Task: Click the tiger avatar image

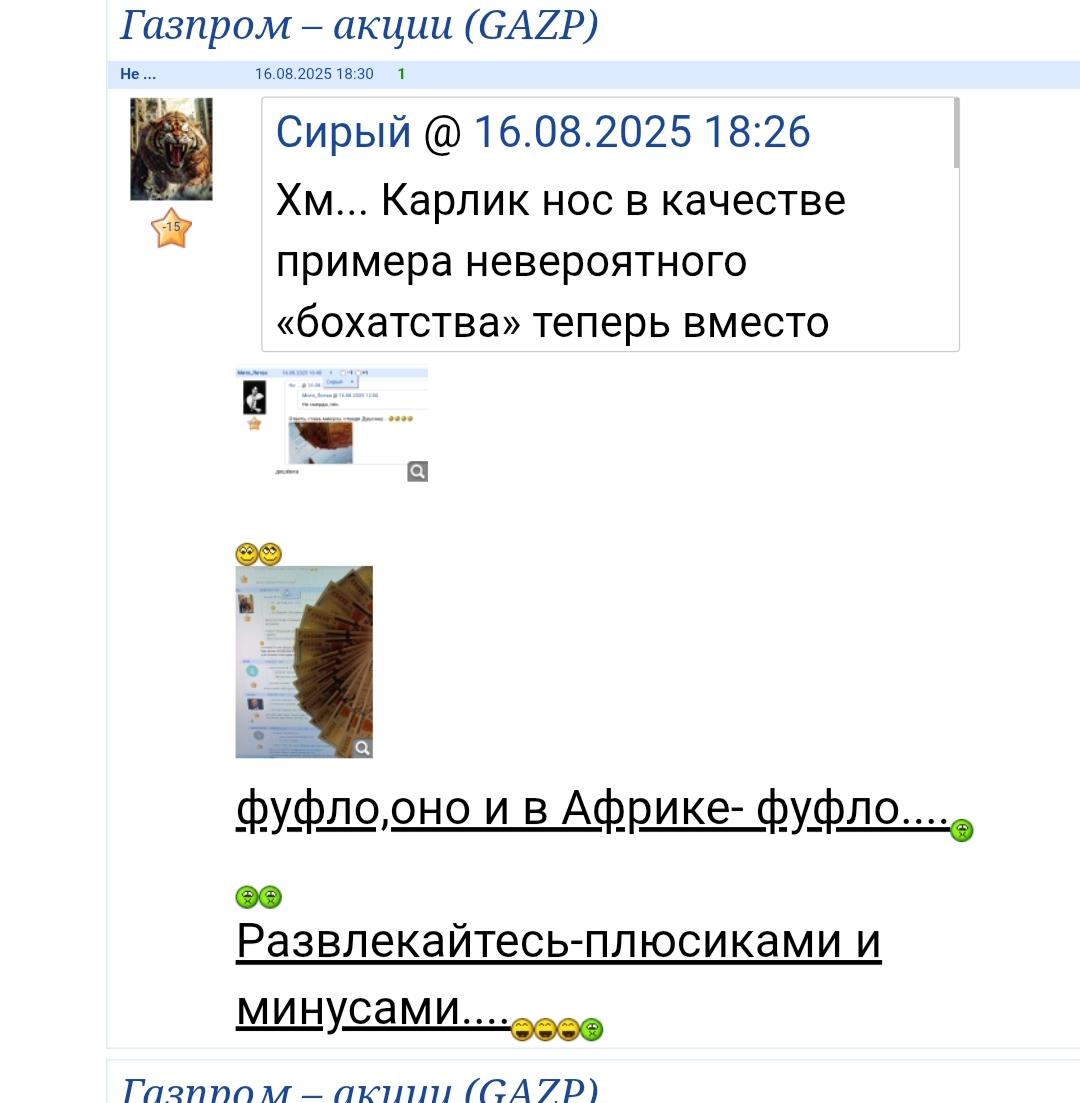Action: [171, 149]
